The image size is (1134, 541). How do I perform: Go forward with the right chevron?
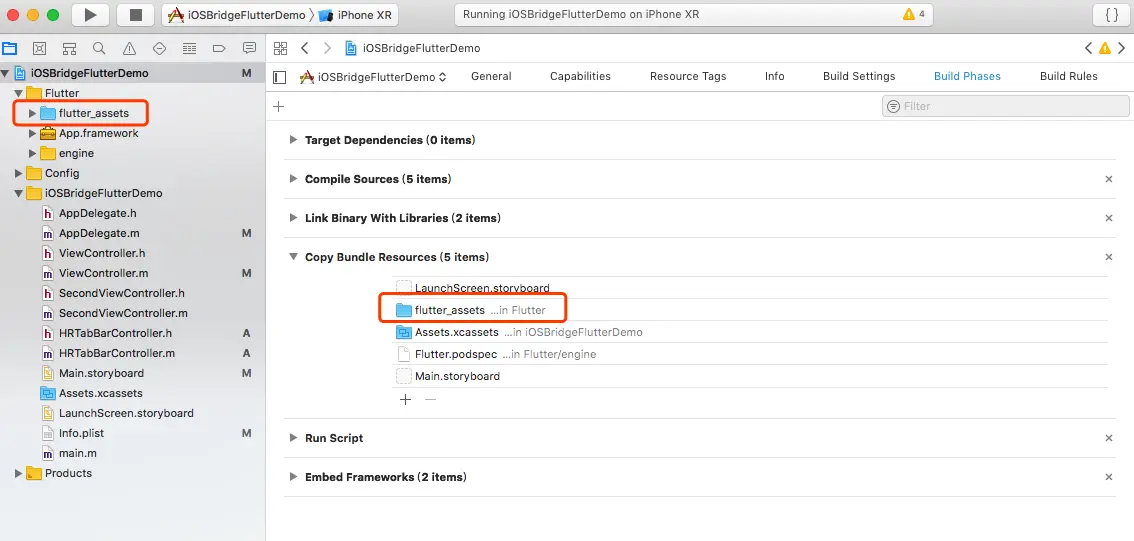tap(328, 48)
